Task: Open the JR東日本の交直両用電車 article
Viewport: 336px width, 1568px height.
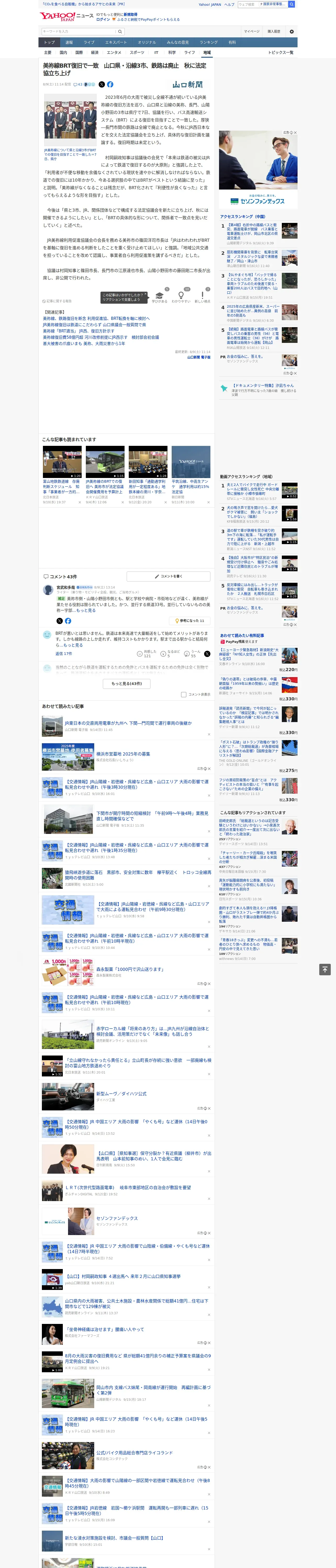Action: (128, 723)
